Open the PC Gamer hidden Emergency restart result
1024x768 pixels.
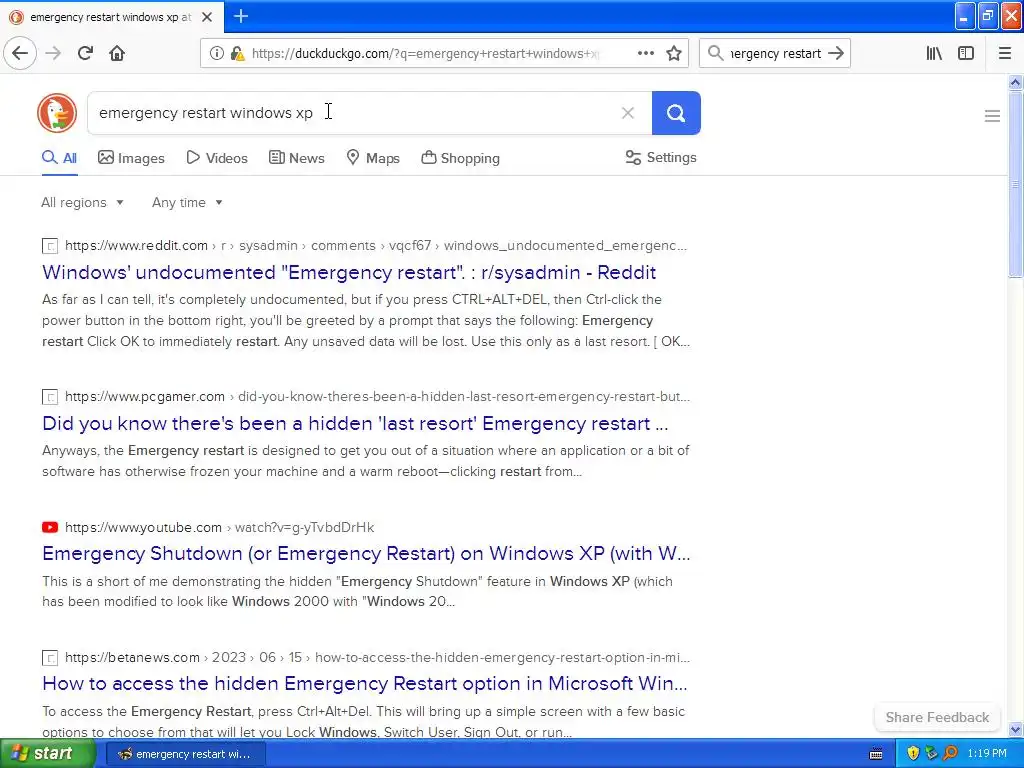(355, 423)
